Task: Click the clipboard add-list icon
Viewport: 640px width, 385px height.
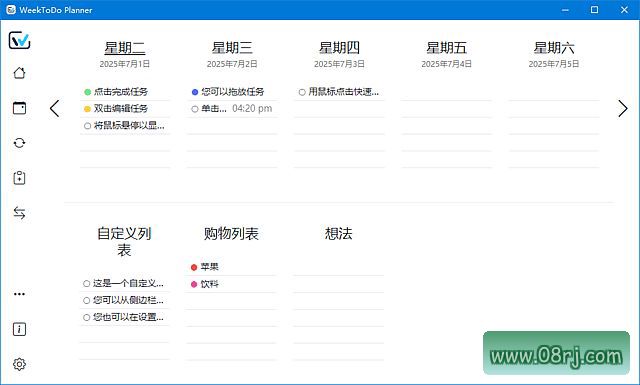Action: [x=19, y=178]
